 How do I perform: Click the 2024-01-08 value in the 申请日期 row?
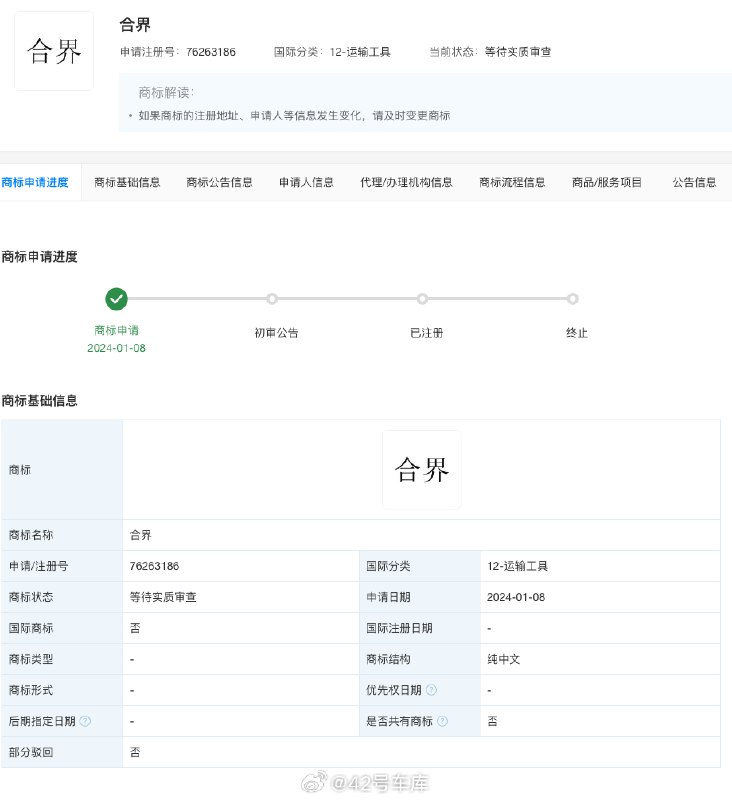(x=516, y=597)
